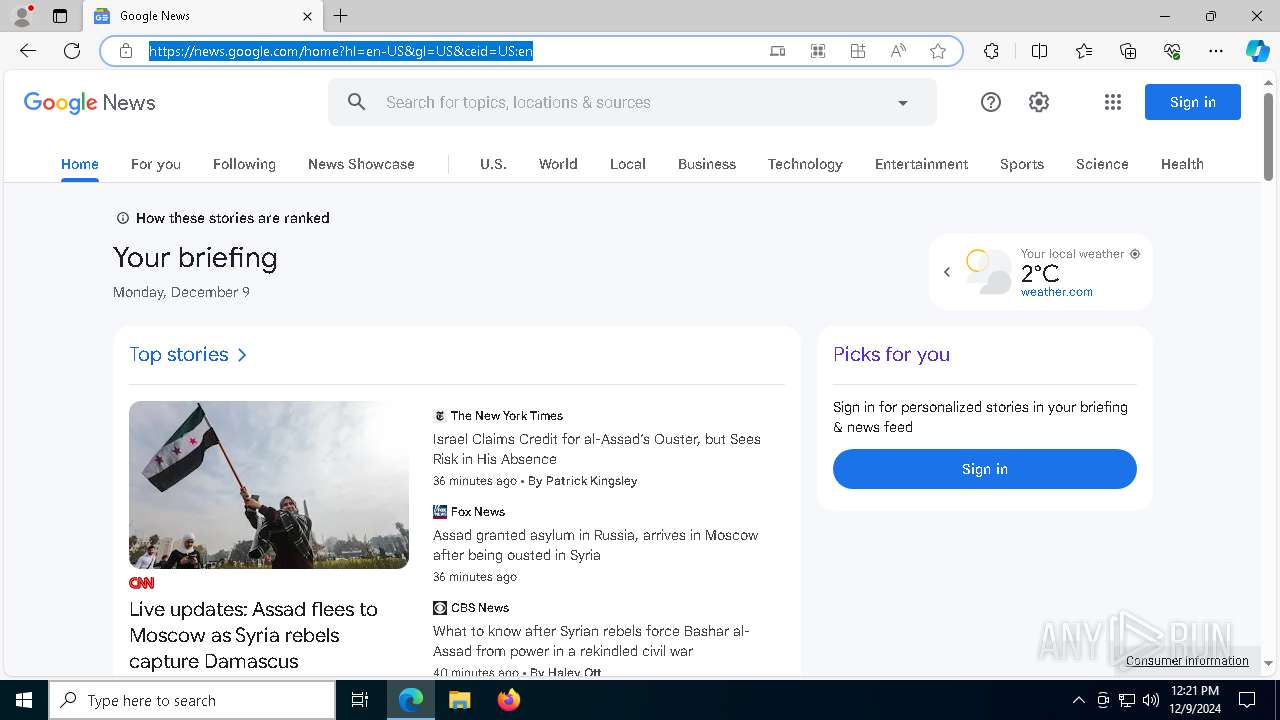Image resolution: width=1280 pixels, height=720 pixels.
Task: Open the split screen icon
Action: point(1039,51)
